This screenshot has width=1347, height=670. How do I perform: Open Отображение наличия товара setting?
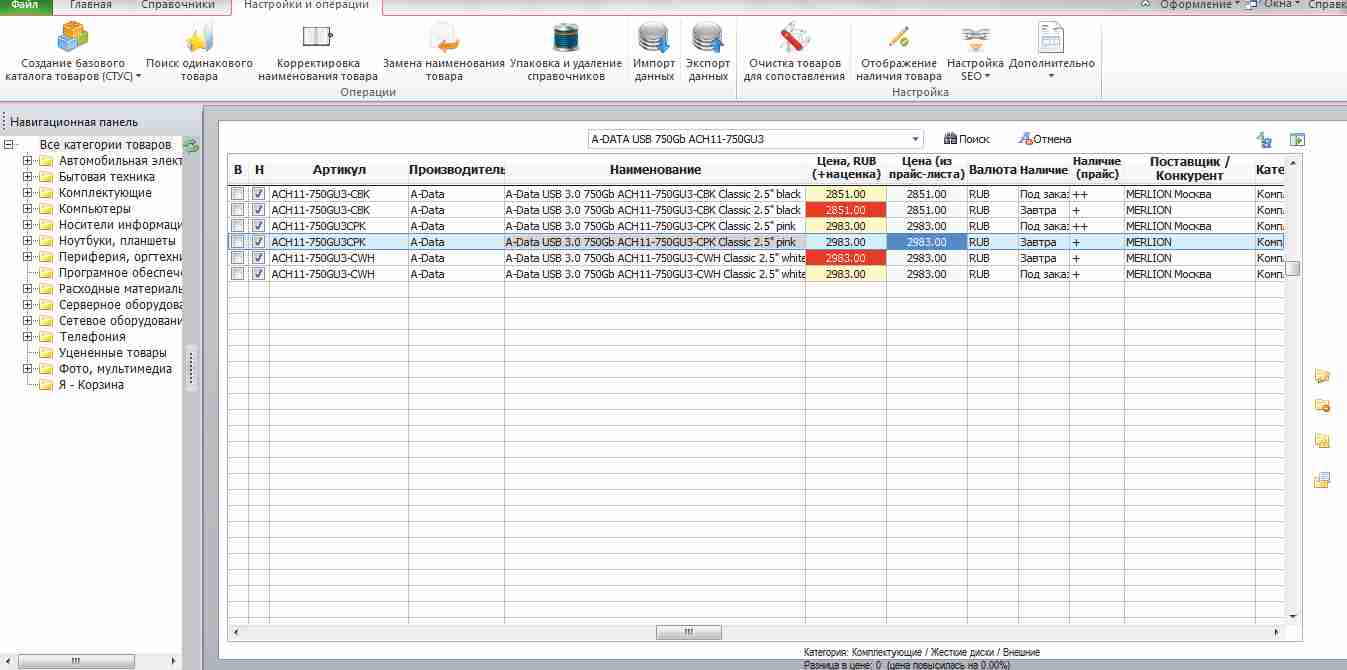899,50
